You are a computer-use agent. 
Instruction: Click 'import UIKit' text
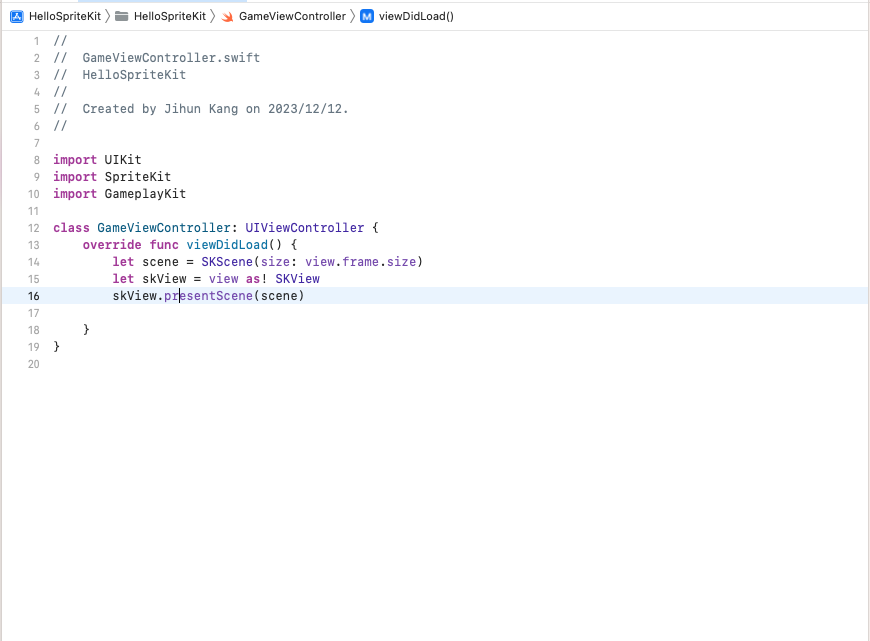[x=97, y=160]
